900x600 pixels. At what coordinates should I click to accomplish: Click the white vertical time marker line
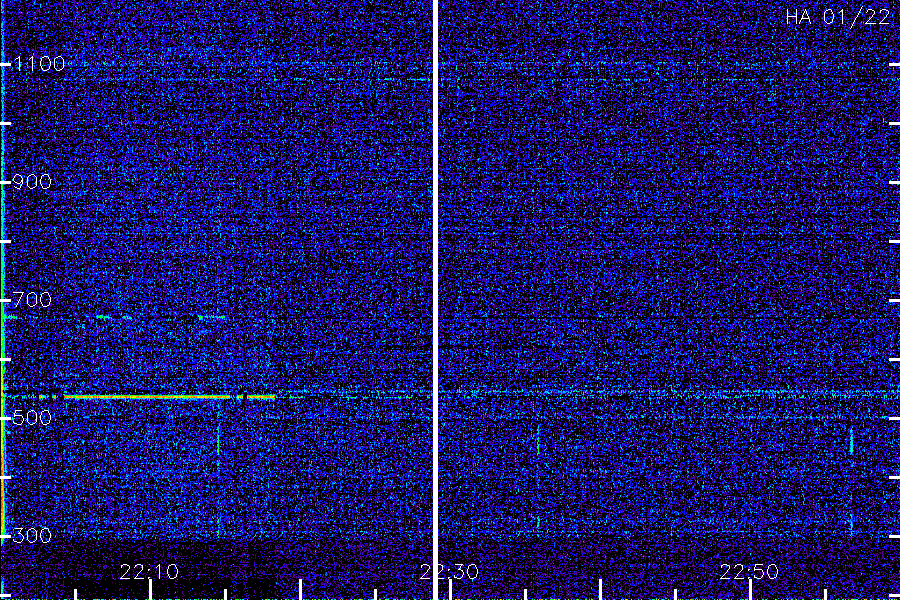point(435,300)
